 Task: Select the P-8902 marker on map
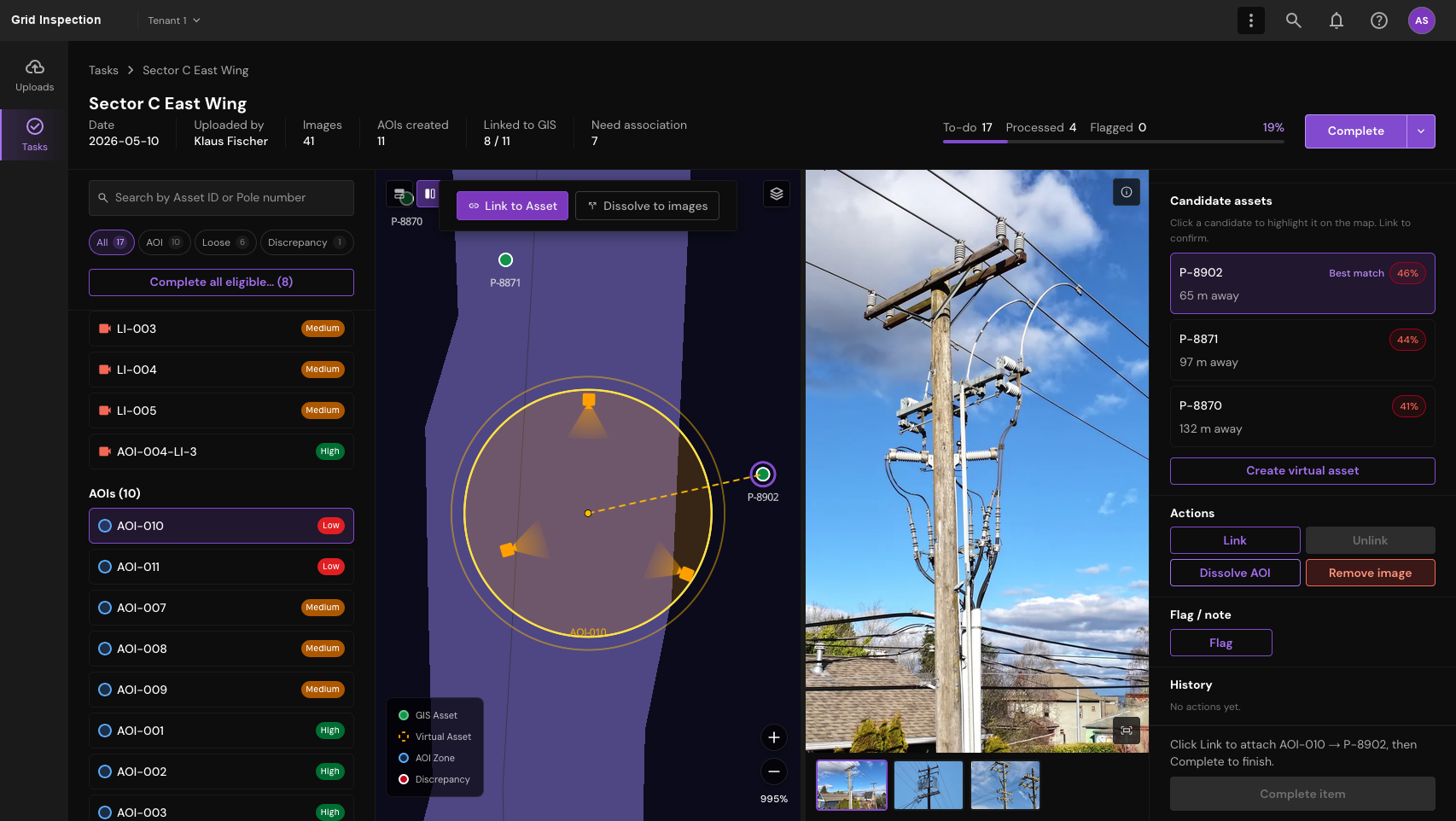(x=763, y=474)
